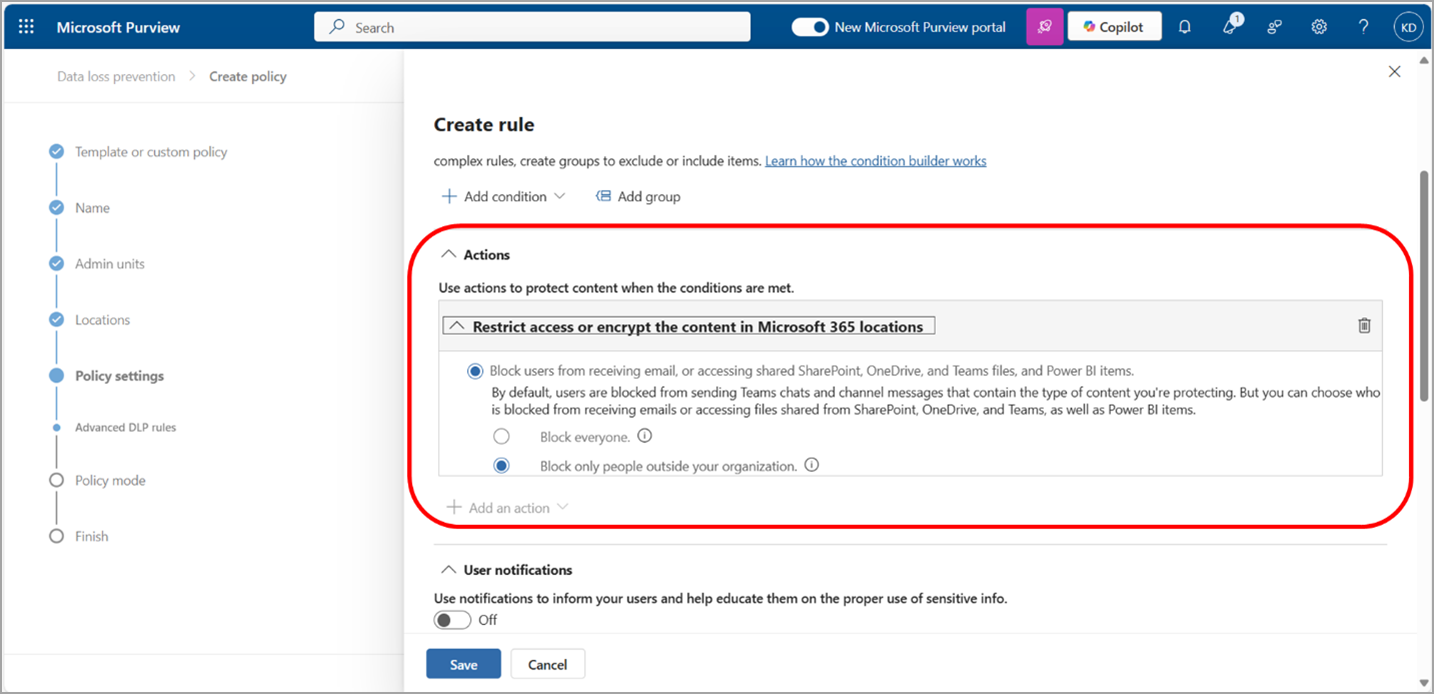Open the condition builder help link
Viewport: 1434px width, 694px height.
click(875, 160)
